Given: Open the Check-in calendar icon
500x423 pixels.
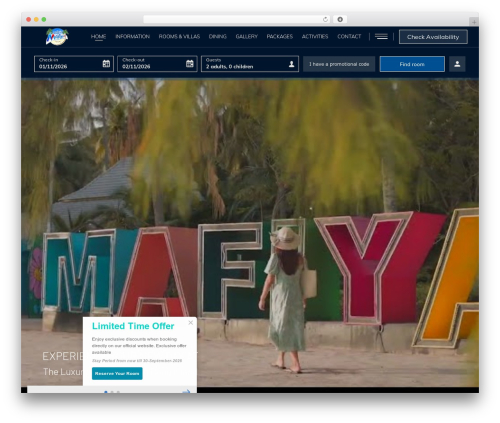Looking at the screenshot, I should pos(106,63).
